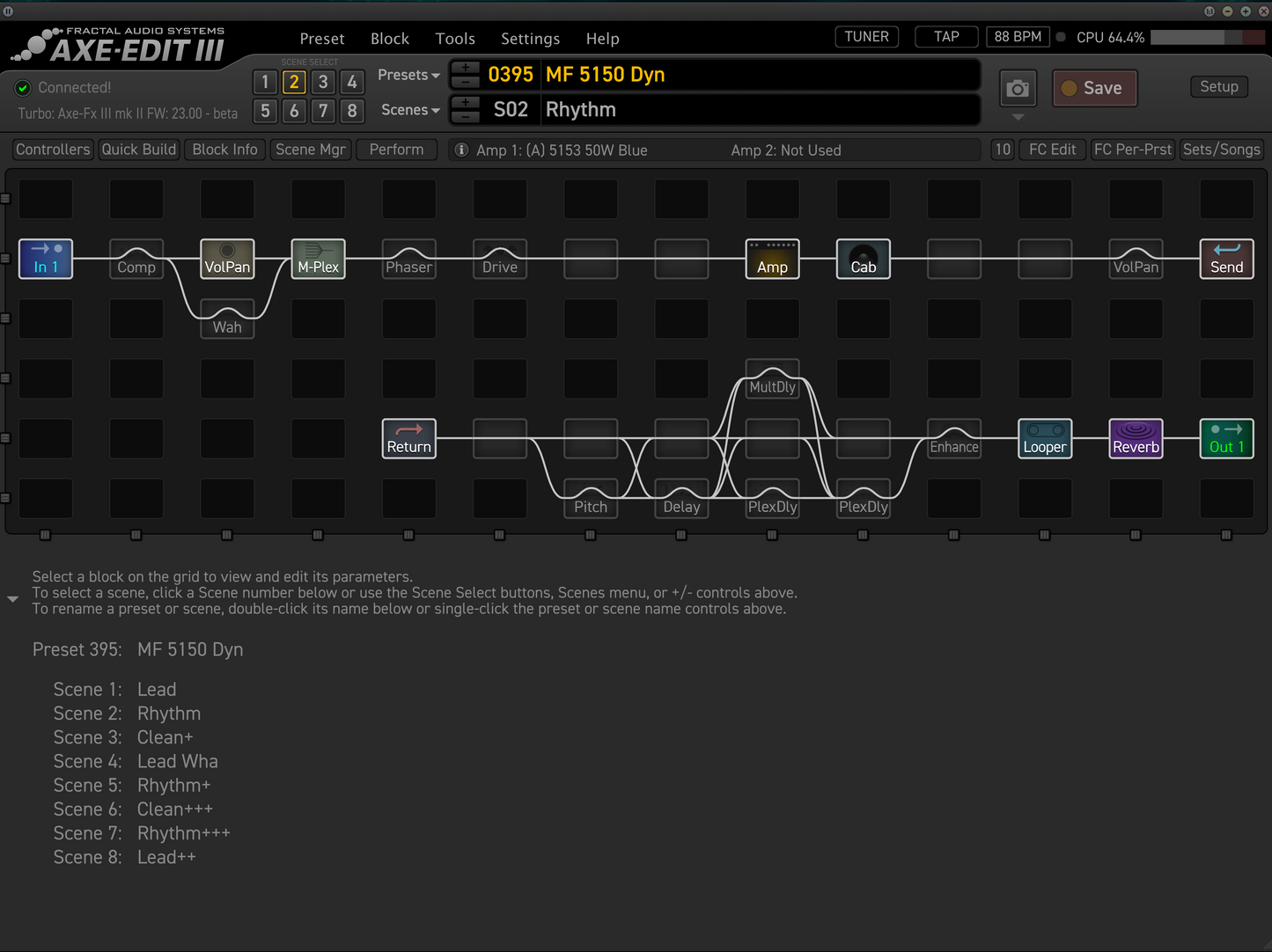Select the Amp block
This screenshot has width=1272, height=952.
click(772, 259)
